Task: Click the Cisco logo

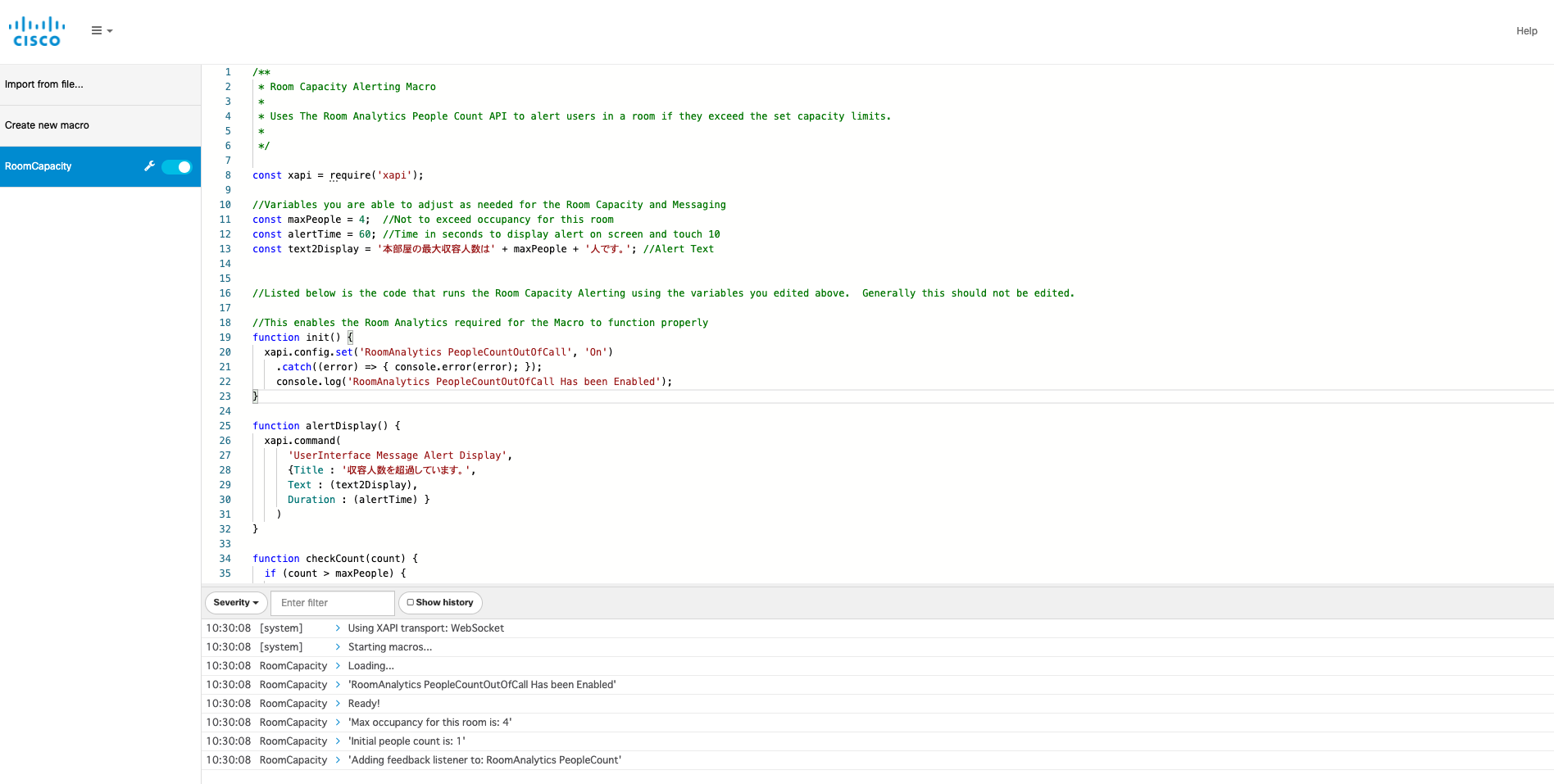Action: (x=37, y=31)
